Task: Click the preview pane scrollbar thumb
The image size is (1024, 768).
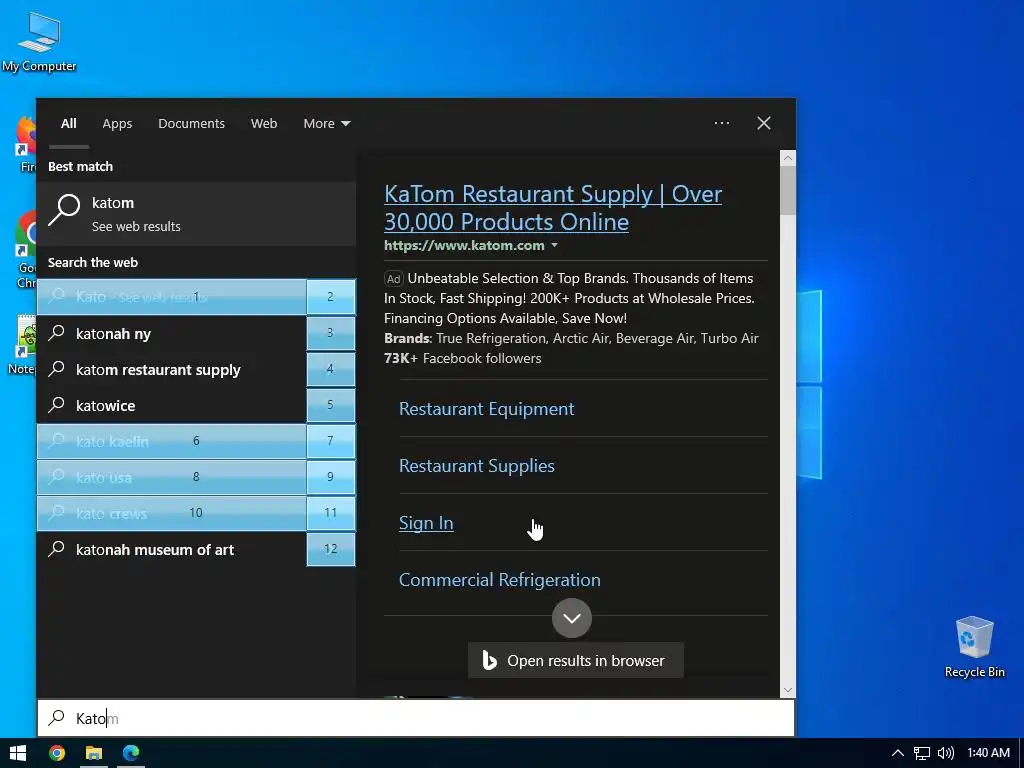Action: pyautogui.click(x=788, y=189)
